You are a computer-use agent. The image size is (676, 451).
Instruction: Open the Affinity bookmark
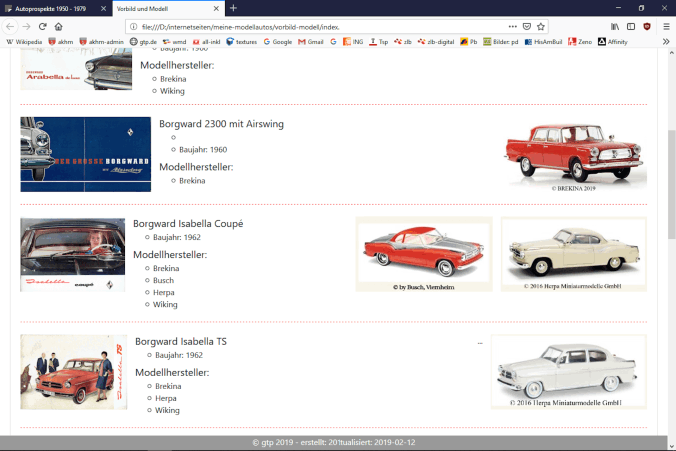click(x=613, y=42)
